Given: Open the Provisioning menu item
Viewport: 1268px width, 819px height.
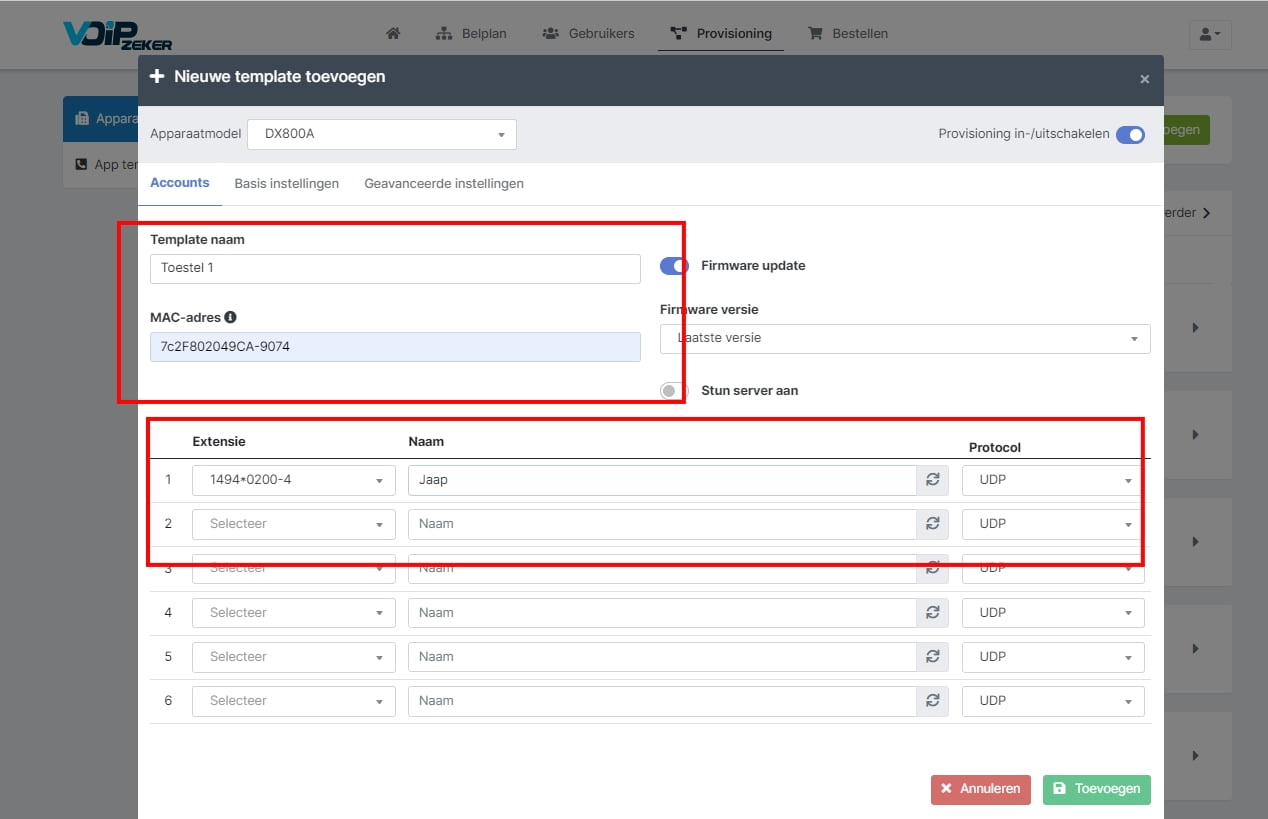Looking at the screenshot, I should click(x=721, y=33).
